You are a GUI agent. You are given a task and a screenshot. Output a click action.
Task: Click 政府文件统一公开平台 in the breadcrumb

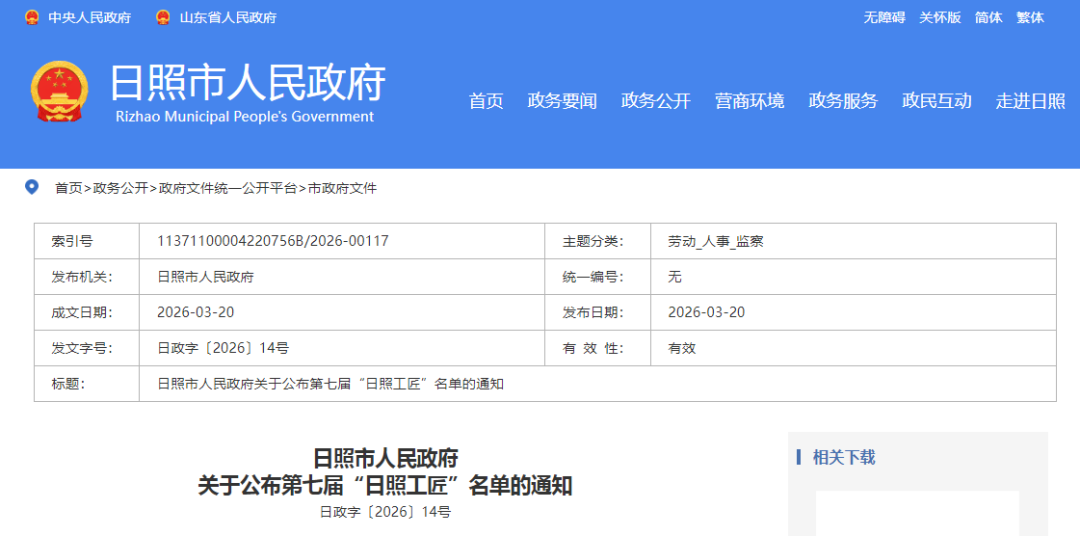pyautogui.click(x=228, y=188)
